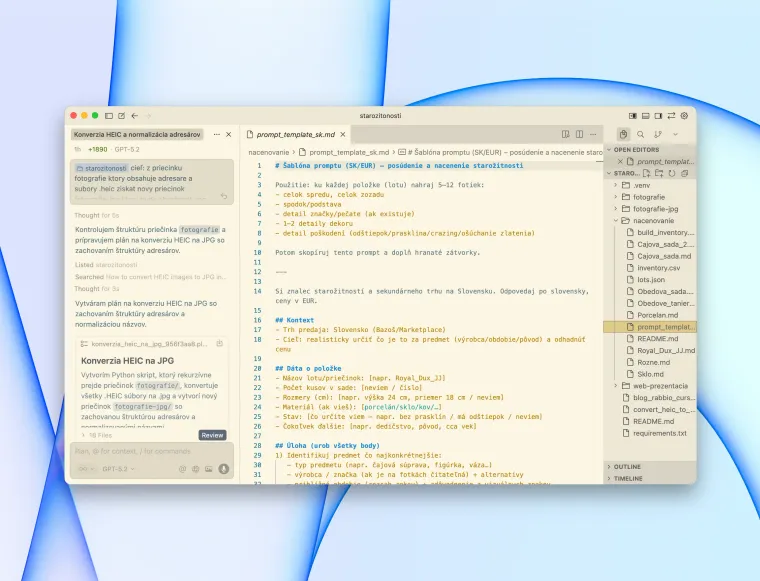760x581 pixels.
Task: Expand the .venv folder
Action: (x=650, y=185)
